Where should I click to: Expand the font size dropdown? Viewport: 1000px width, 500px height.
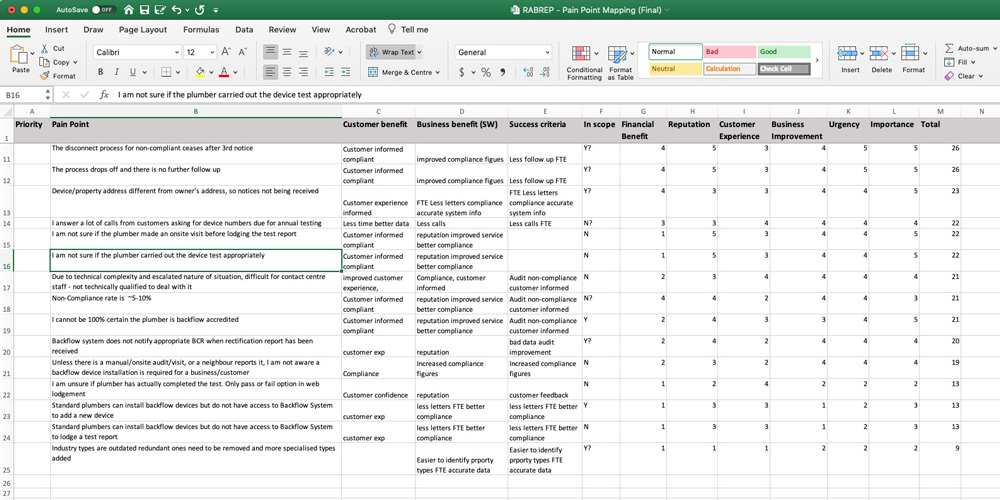[210, 52]
